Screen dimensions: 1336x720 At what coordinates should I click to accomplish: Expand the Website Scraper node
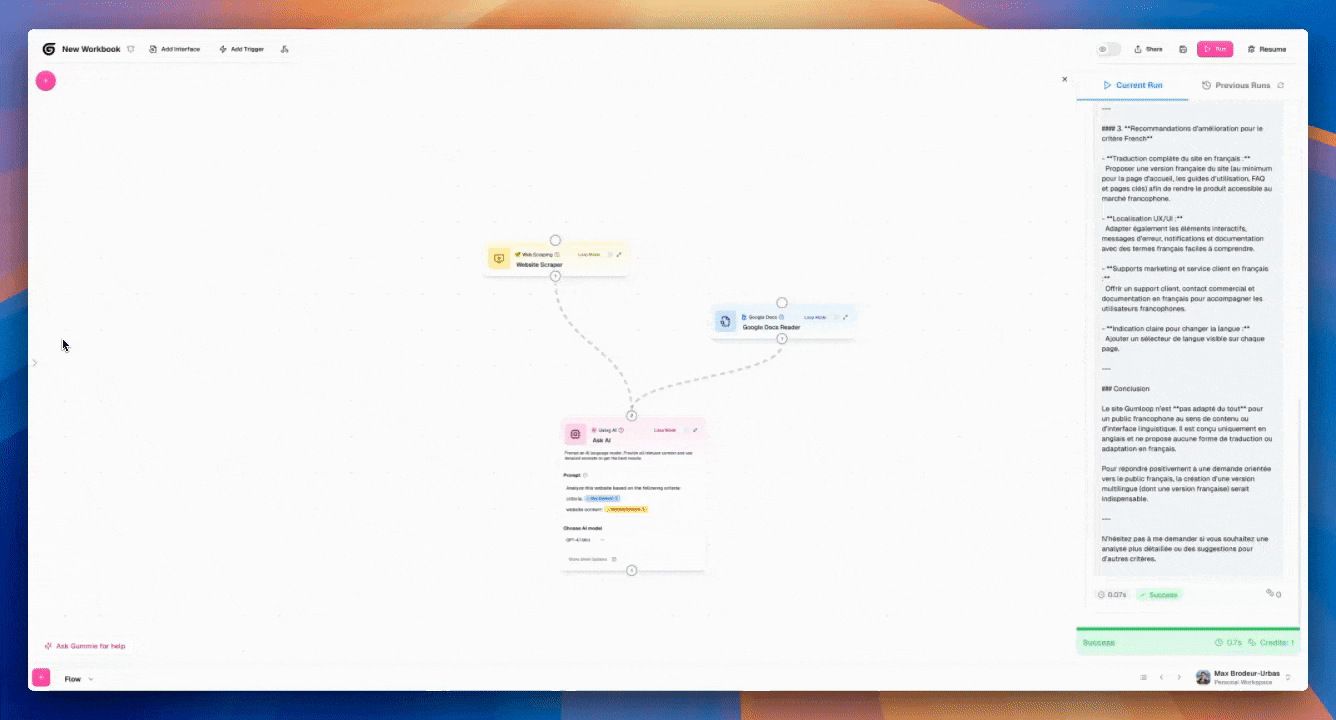[620, 254]
